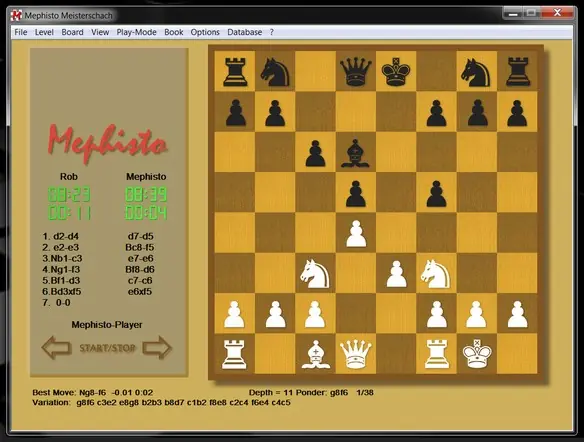Select the white knight on f3
This screenshot has height=442, width=584.
pyautogui.click(x=435, y=274)
